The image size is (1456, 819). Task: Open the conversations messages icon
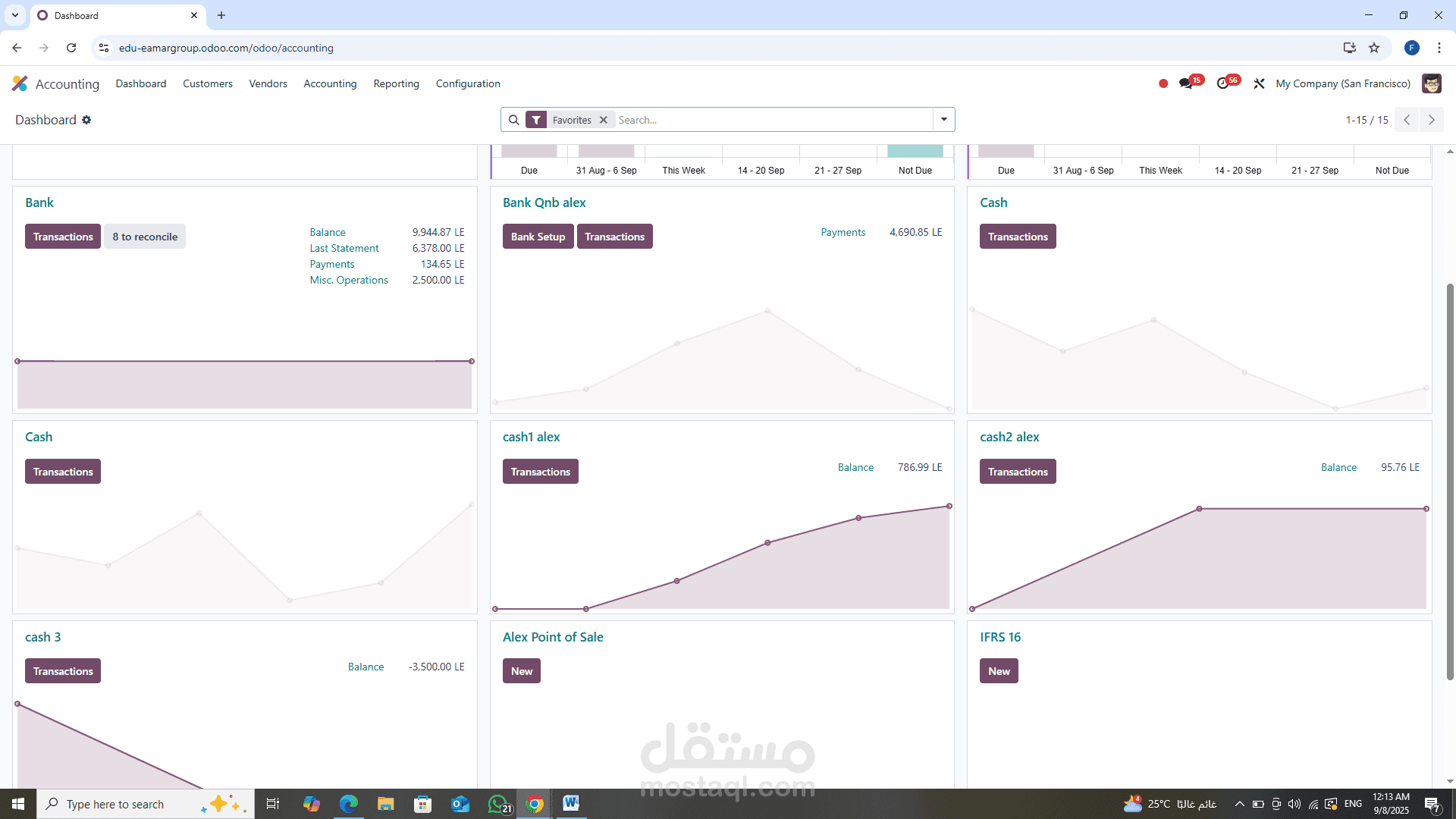pos(1185,83)
